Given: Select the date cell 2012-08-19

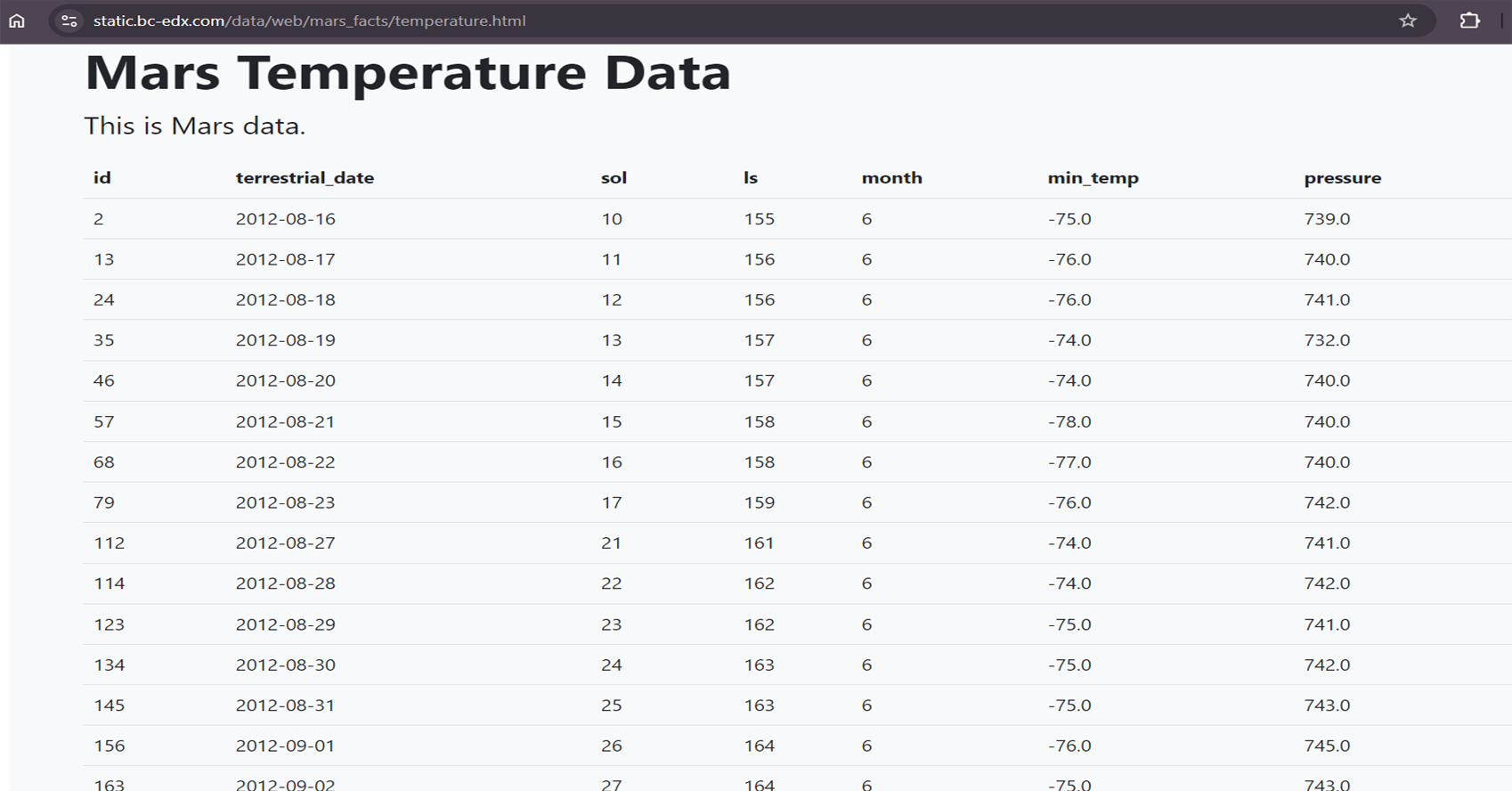Looking at the screenshot, I should pyautogui.click(x=285, y=340).
